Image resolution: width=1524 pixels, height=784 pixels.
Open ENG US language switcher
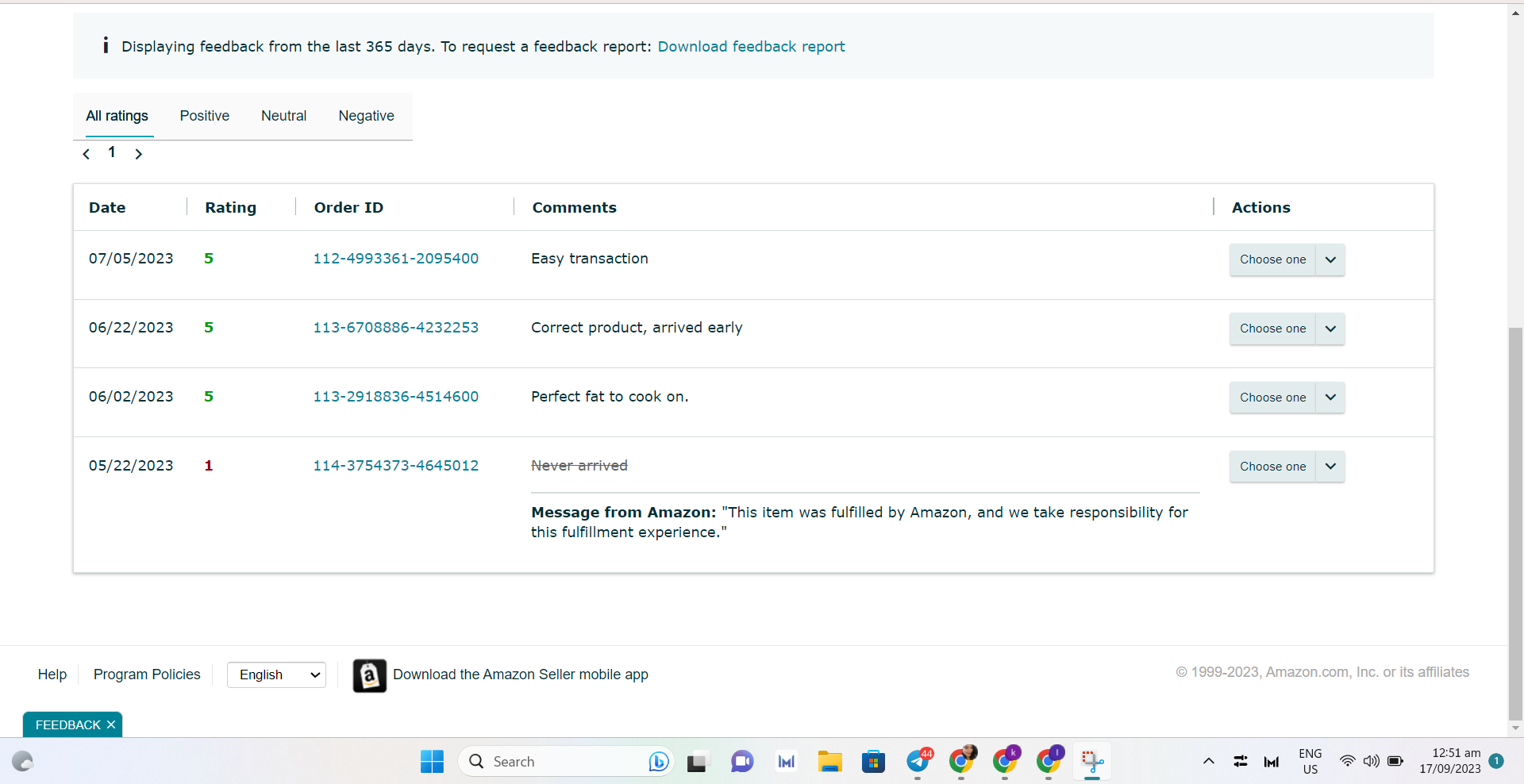point(1310,762)
